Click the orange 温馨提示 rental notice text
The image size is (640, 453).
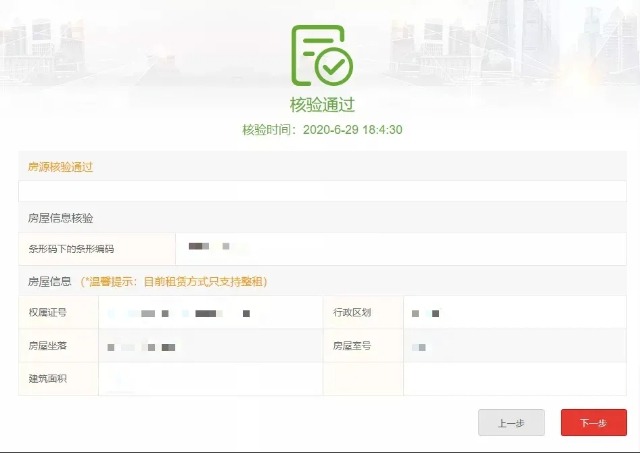click(x=174, y=282)
